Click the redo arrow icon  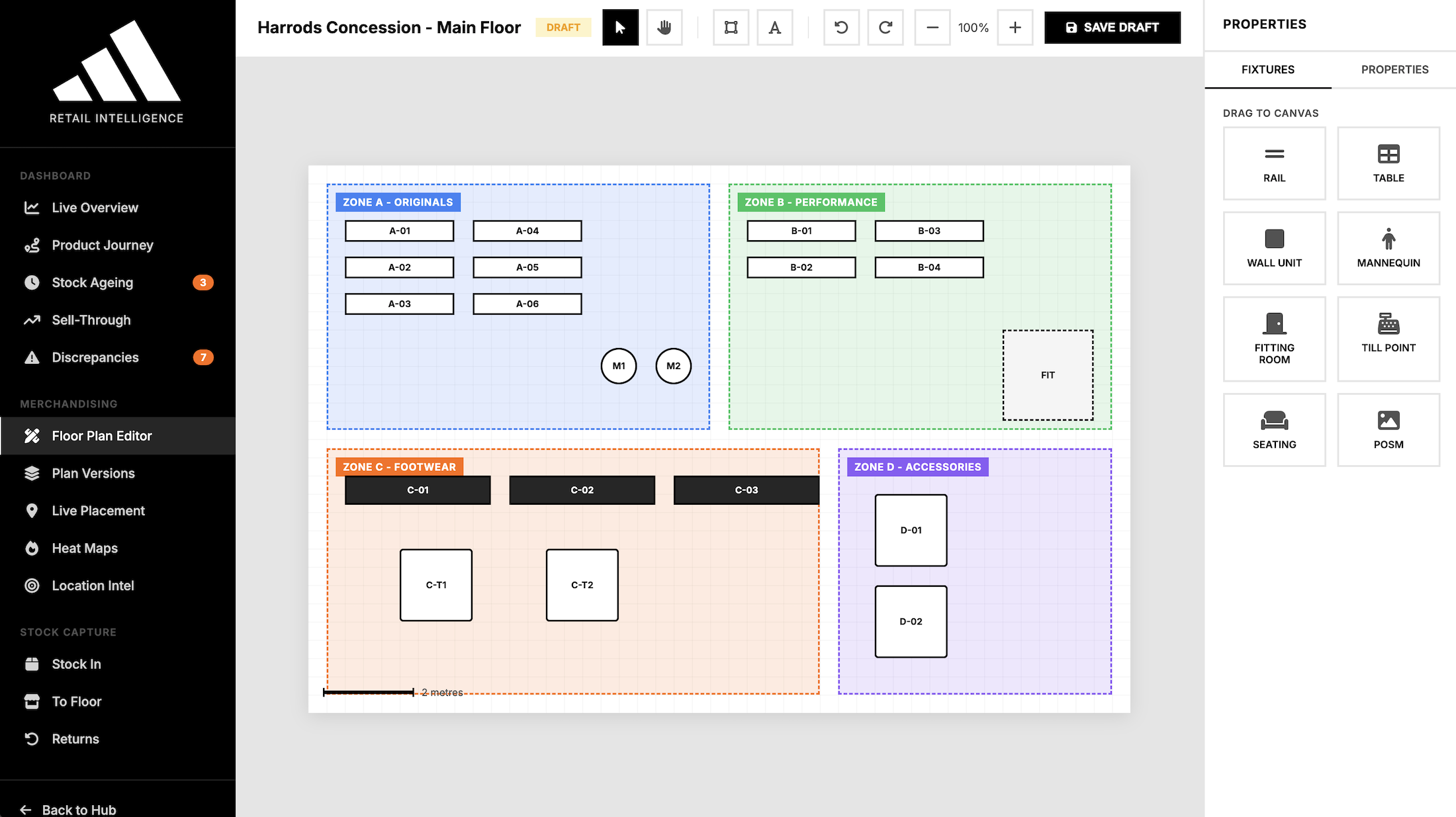(x=885, y=27)
